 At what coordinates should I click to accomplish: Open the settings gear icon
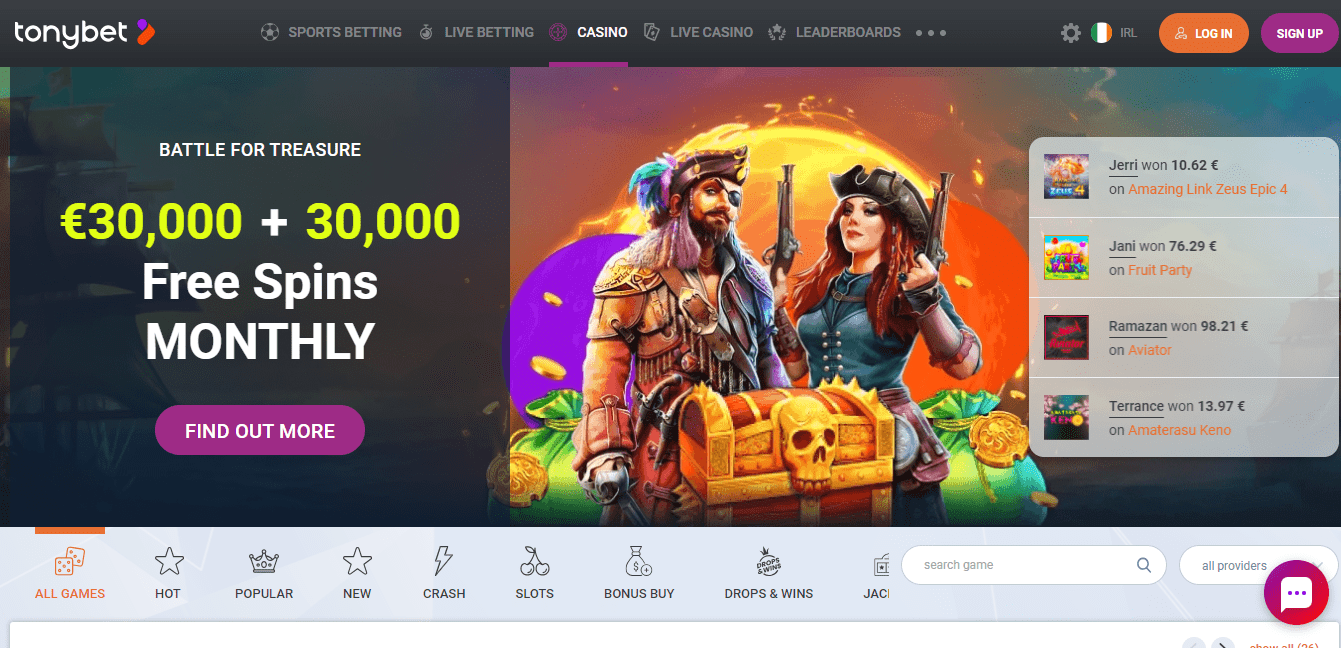click(x=1070, y=33)
